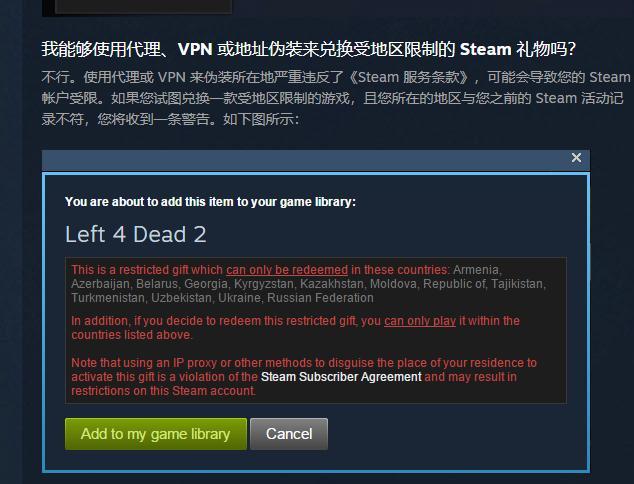Click "You are about to add this item" text
634x484 pixels.
[210, 202]
